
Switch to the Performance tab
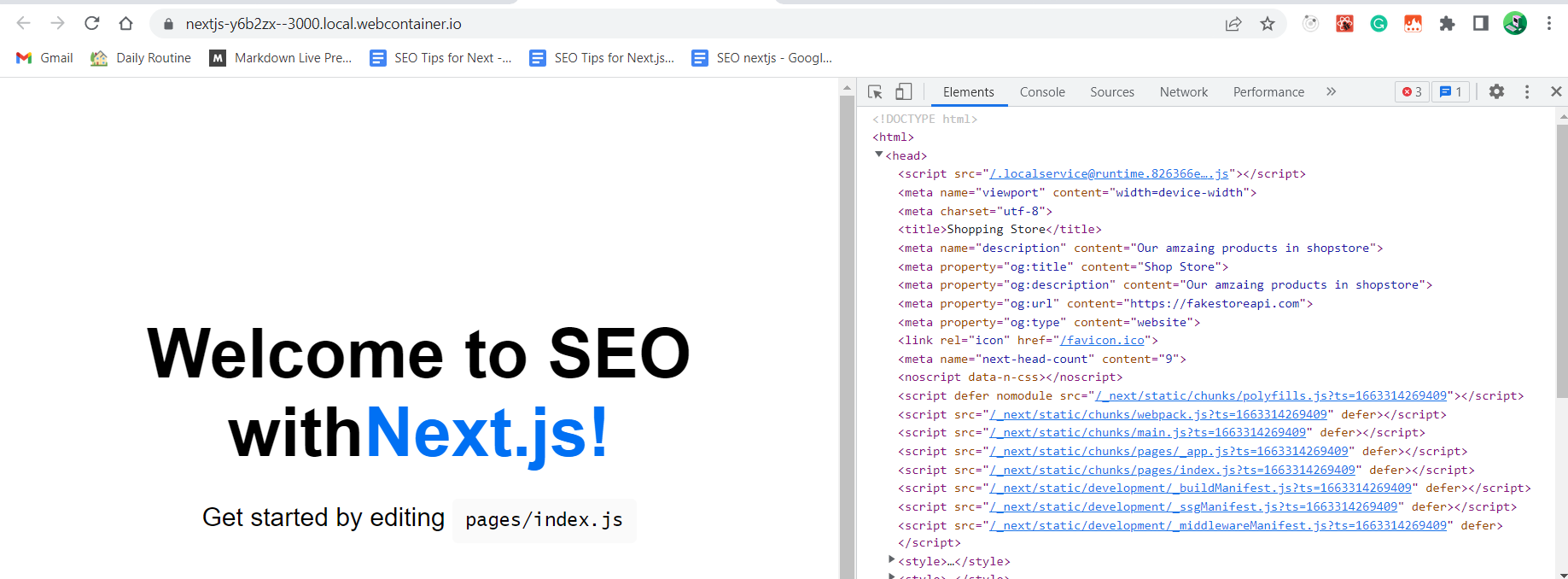[1268, 92]
